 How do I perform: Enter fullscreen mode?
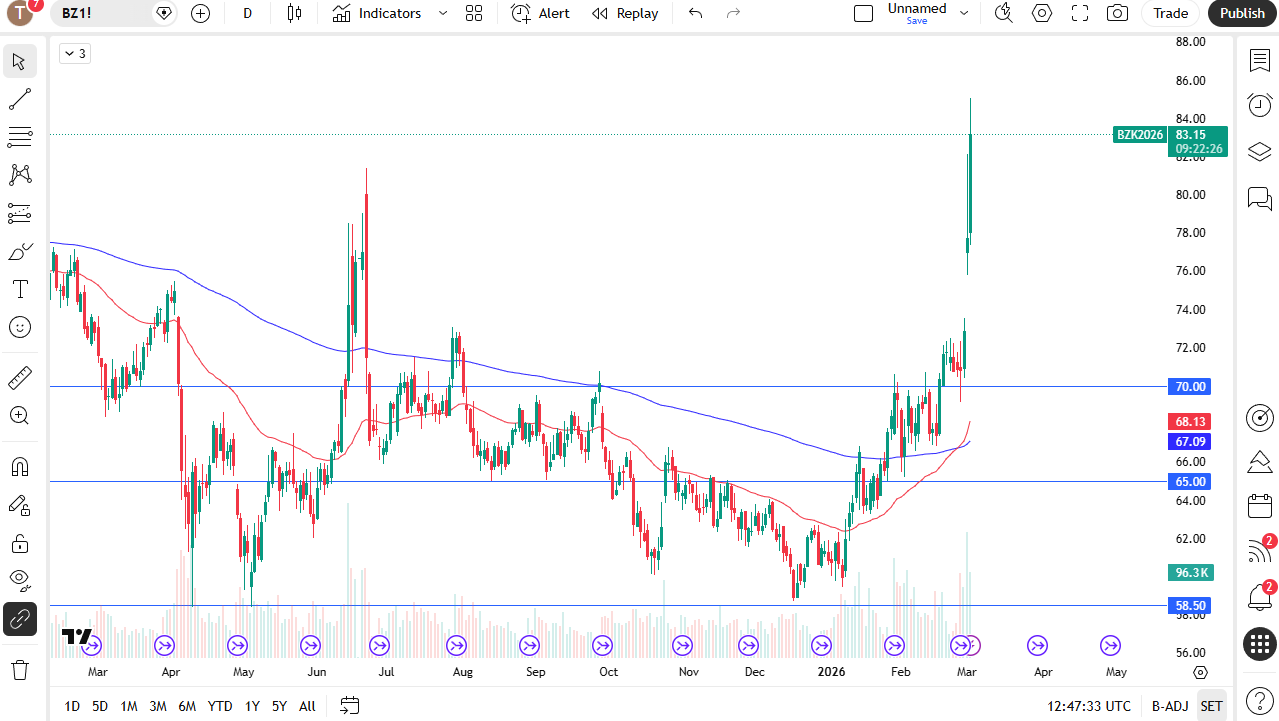(x=1080, y=13)
